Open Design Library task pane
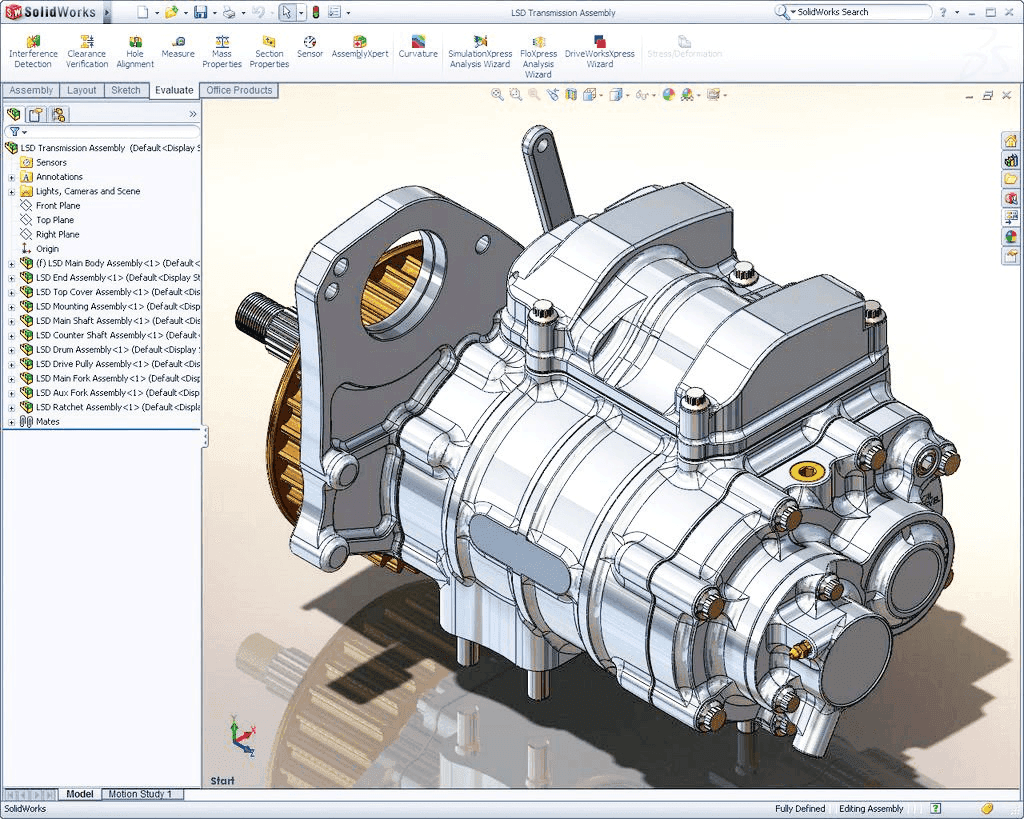The width and height of the screenshot is (1024, 819). point(1010,159)
